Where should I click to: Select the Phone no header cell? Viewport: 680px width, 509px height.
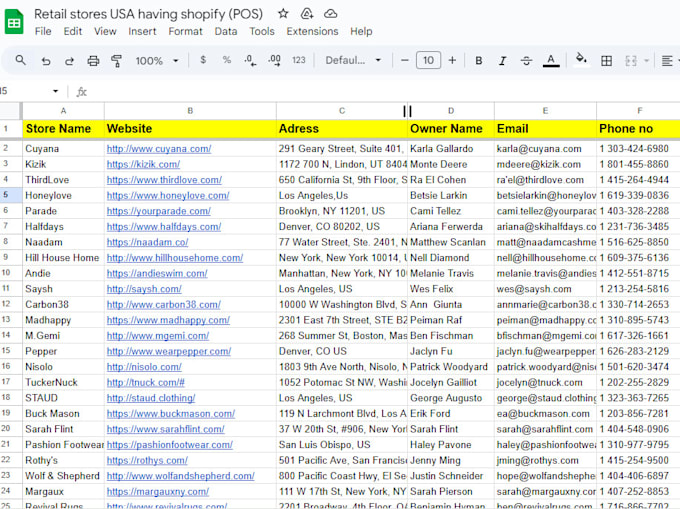point(638,129)
